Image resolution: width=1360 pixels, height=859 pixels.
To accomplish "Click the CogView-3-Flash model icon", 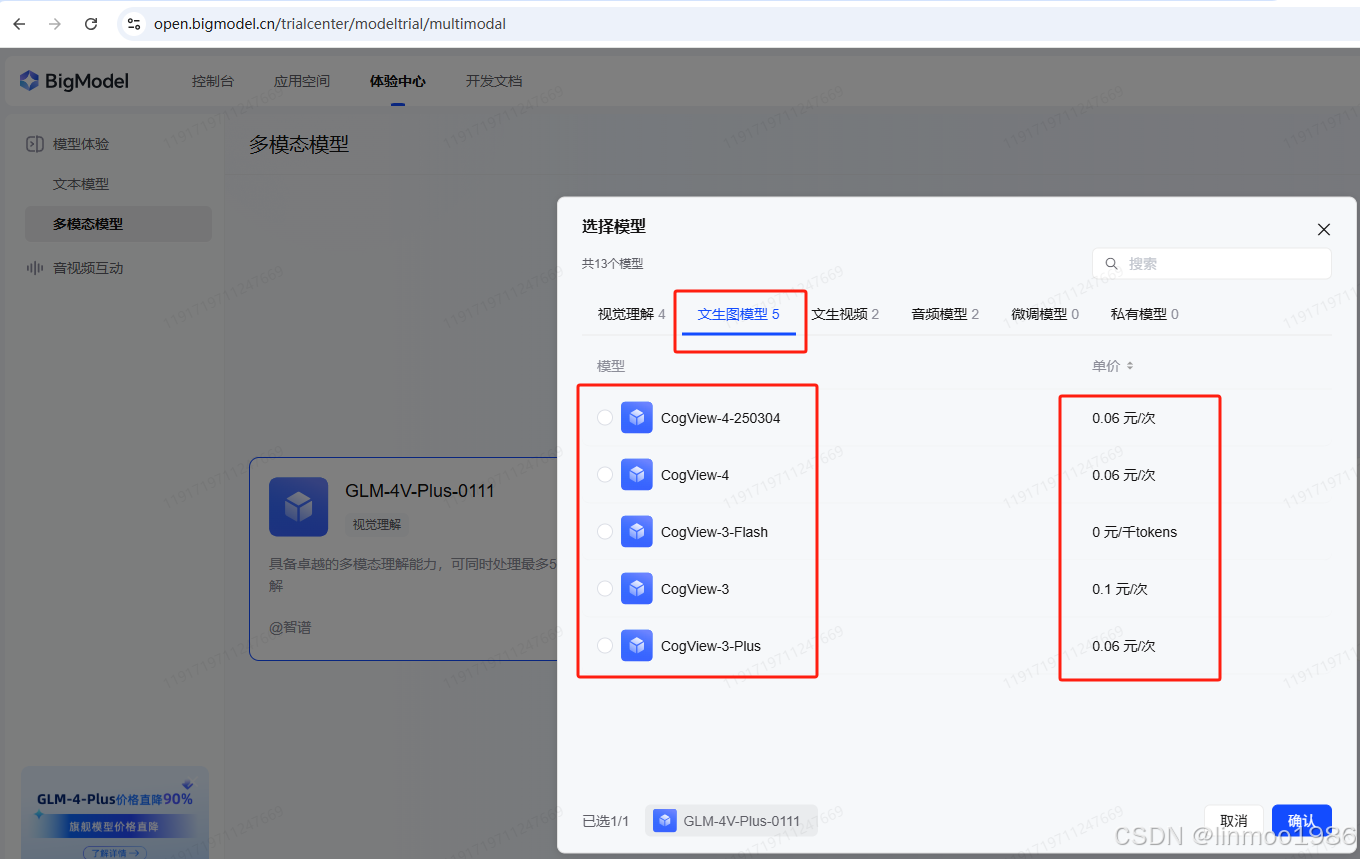I will [x=637, y=532].
